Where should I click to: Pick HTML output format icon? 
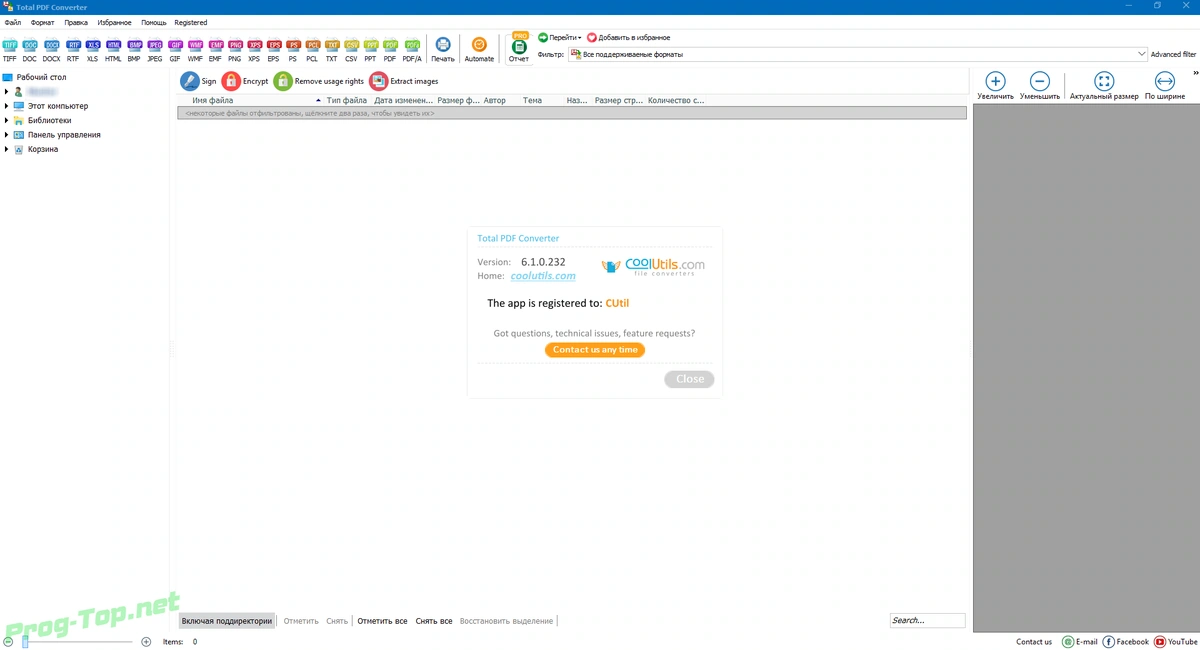[x=113, y=50]
